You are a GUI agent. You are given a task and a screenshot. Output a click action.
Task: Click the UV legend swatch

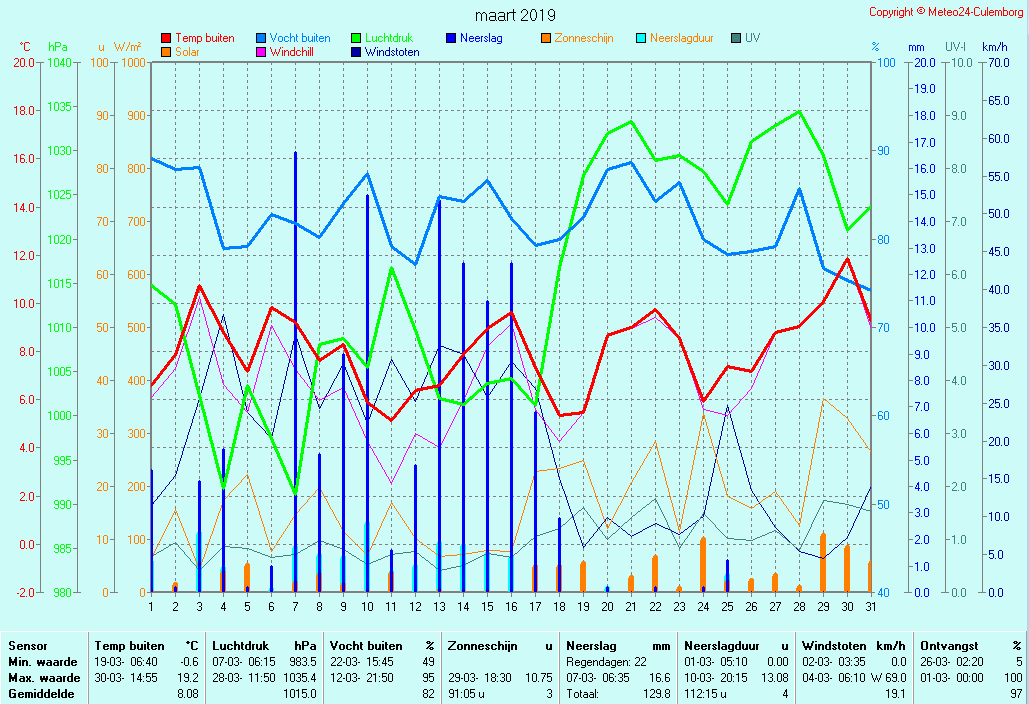pos(735,38)
